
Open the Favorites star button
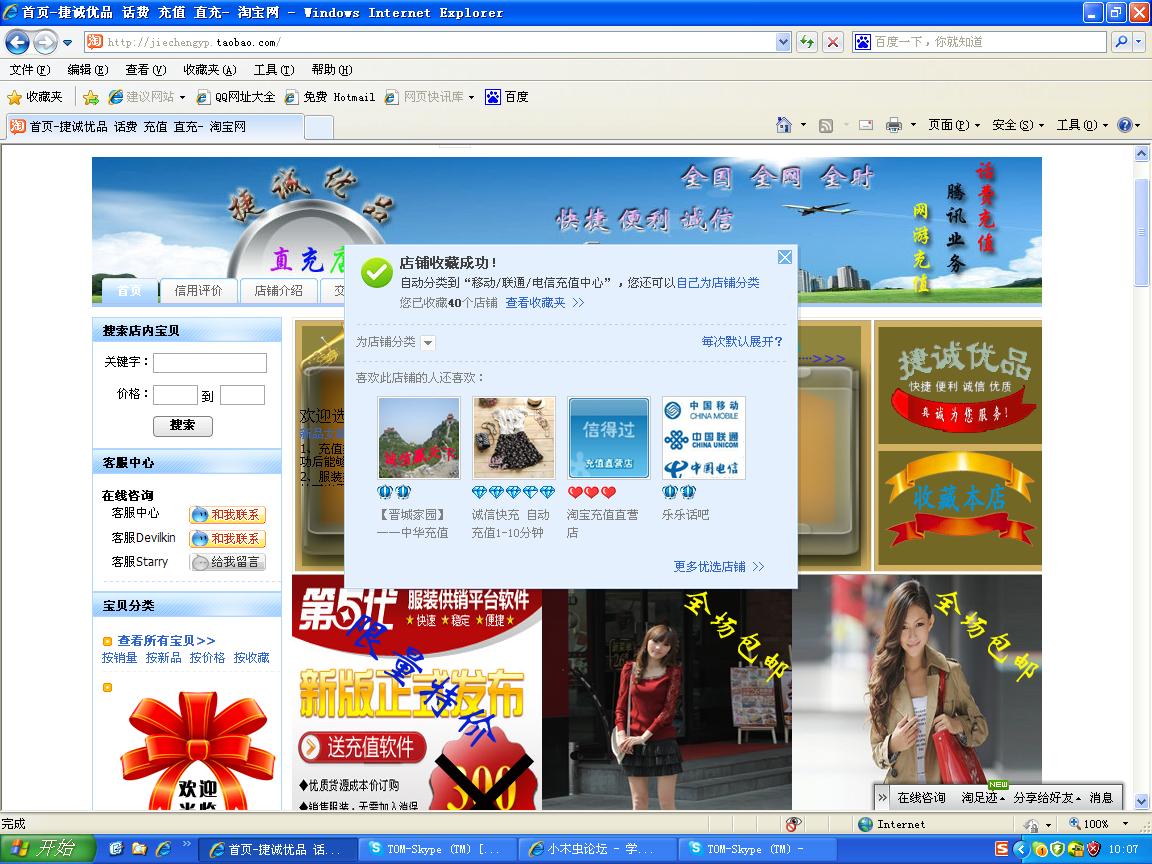(35, 97)
